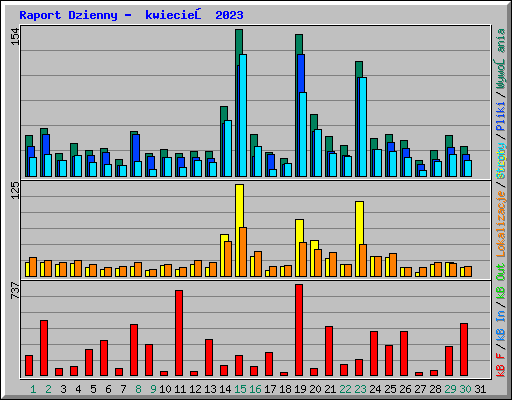
Task: Click day label '2' on the x-axis
Action: [48, 389]
